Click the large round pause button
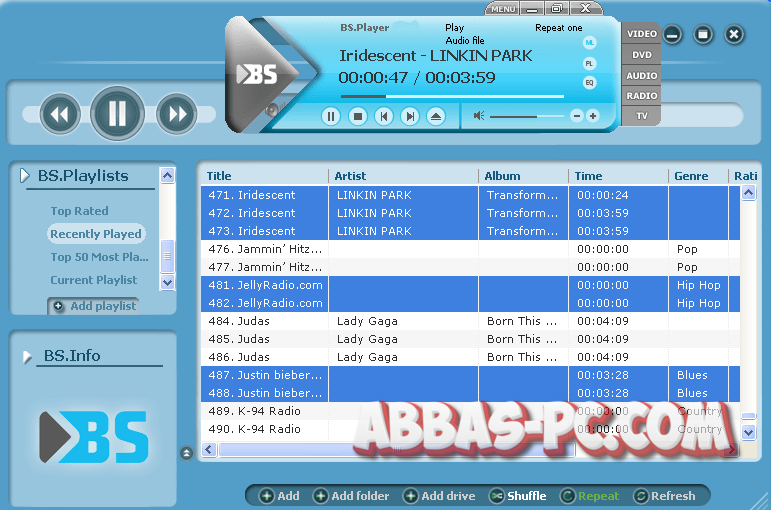 pyautogui.click(x=118, y=113)
